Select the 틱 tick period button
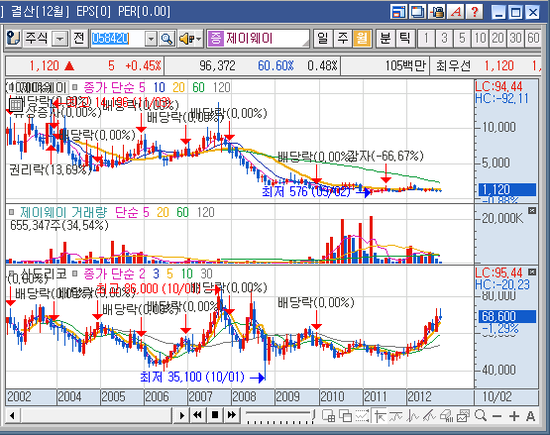This screenshot has width=550, height=435. click(x=405, y=38)
